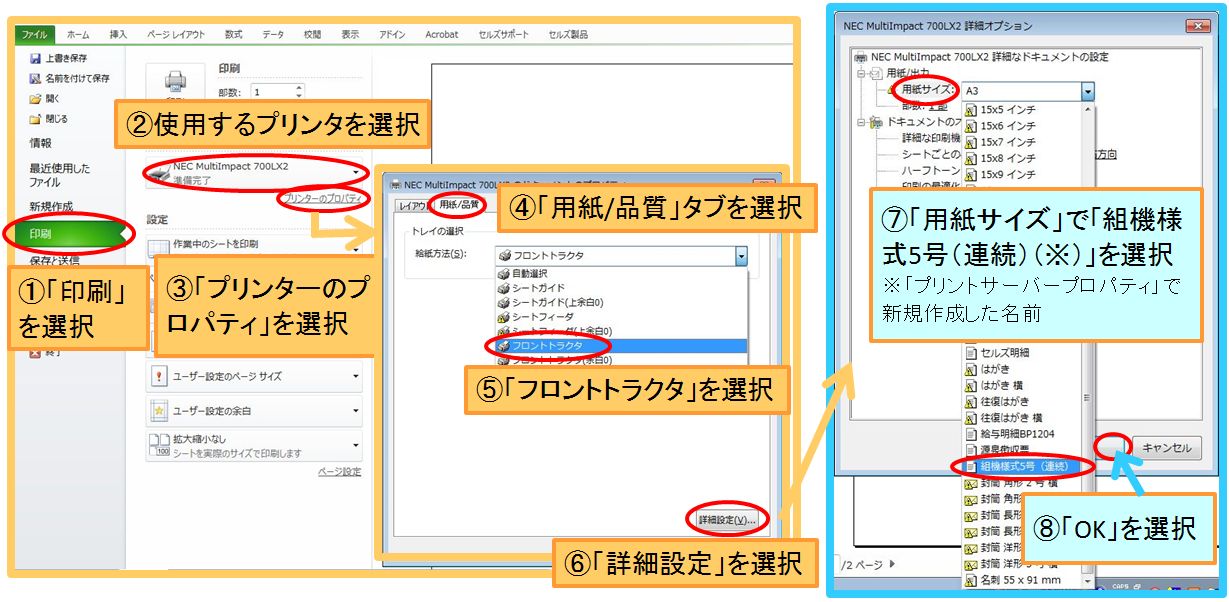Select シートガイド(上余白0) paper source
Image resolution: width=1229 pixels, height=602 pixels.
[622, 302]
